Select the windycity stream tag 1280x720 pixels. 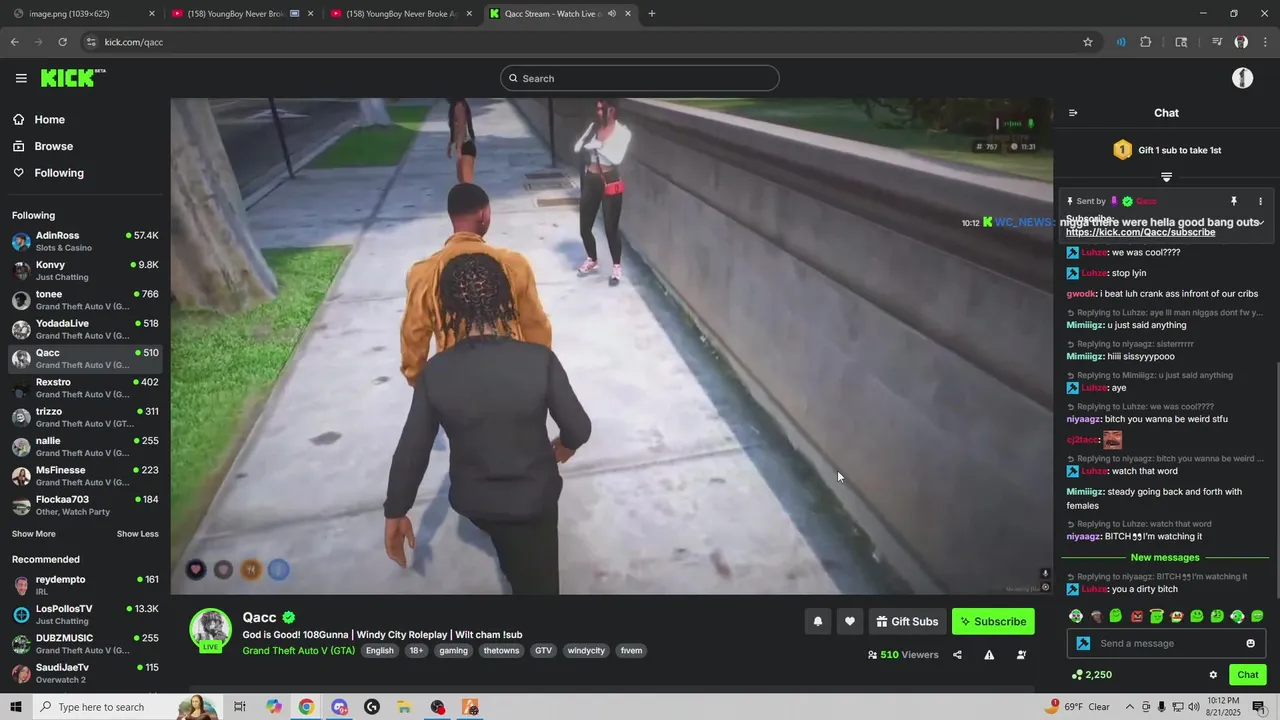[x=586, y=651]
